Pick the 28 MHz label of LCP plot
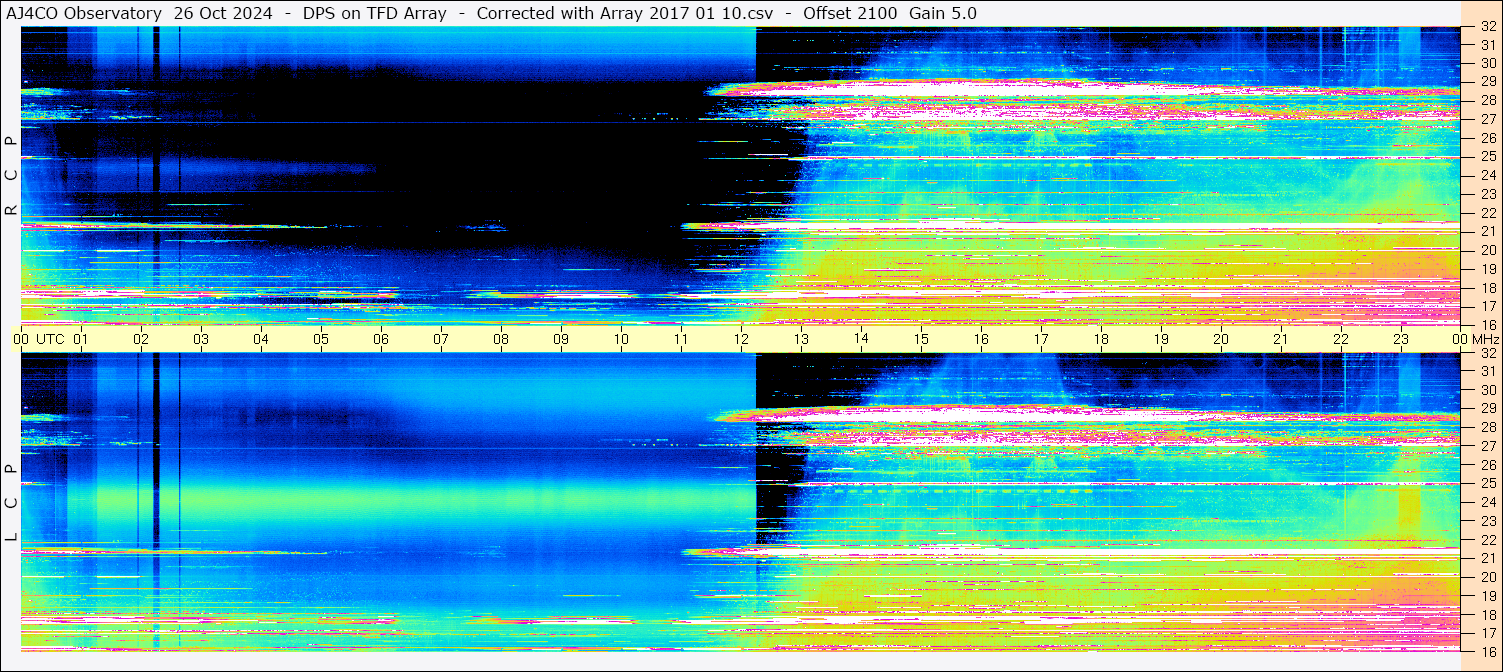The image size is (1503, 672). tap(1487, 427)
